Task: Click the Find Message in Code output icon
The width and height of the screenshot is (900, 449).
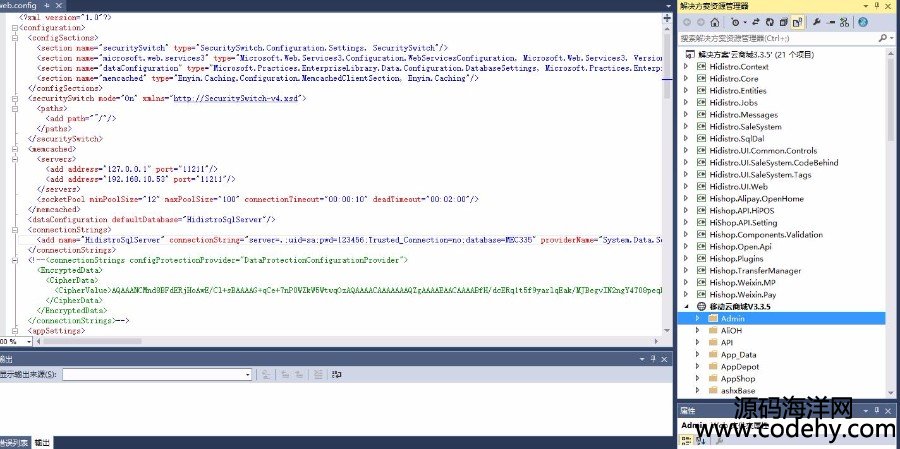Action: tap(266, 374)
